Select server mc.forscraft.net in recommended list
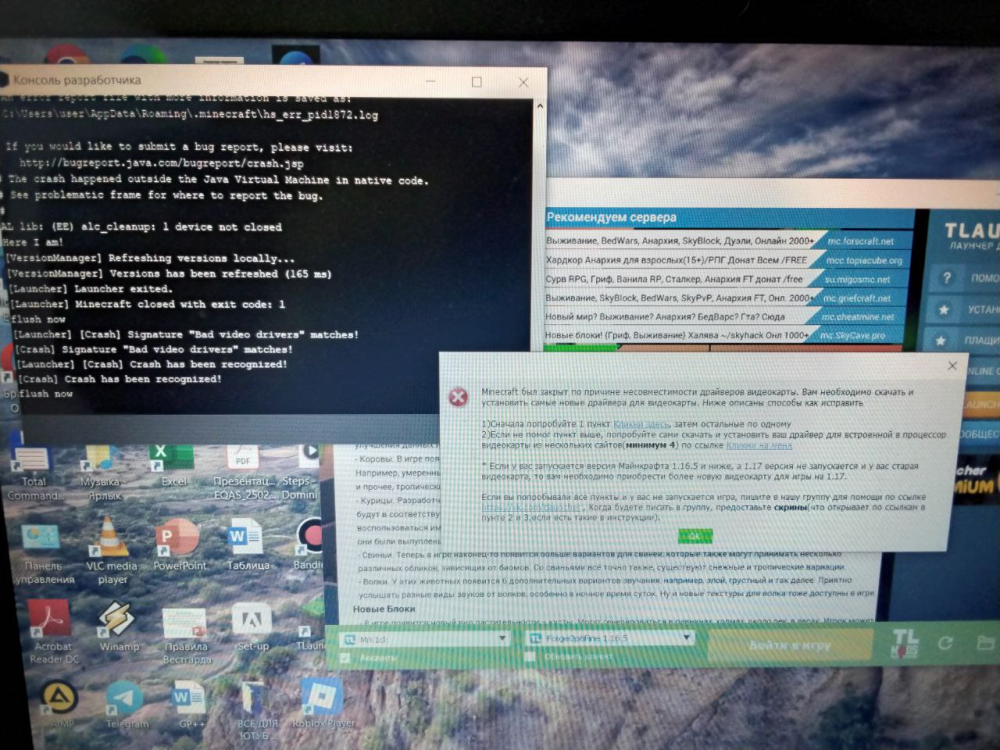 [x=728, y=241]
